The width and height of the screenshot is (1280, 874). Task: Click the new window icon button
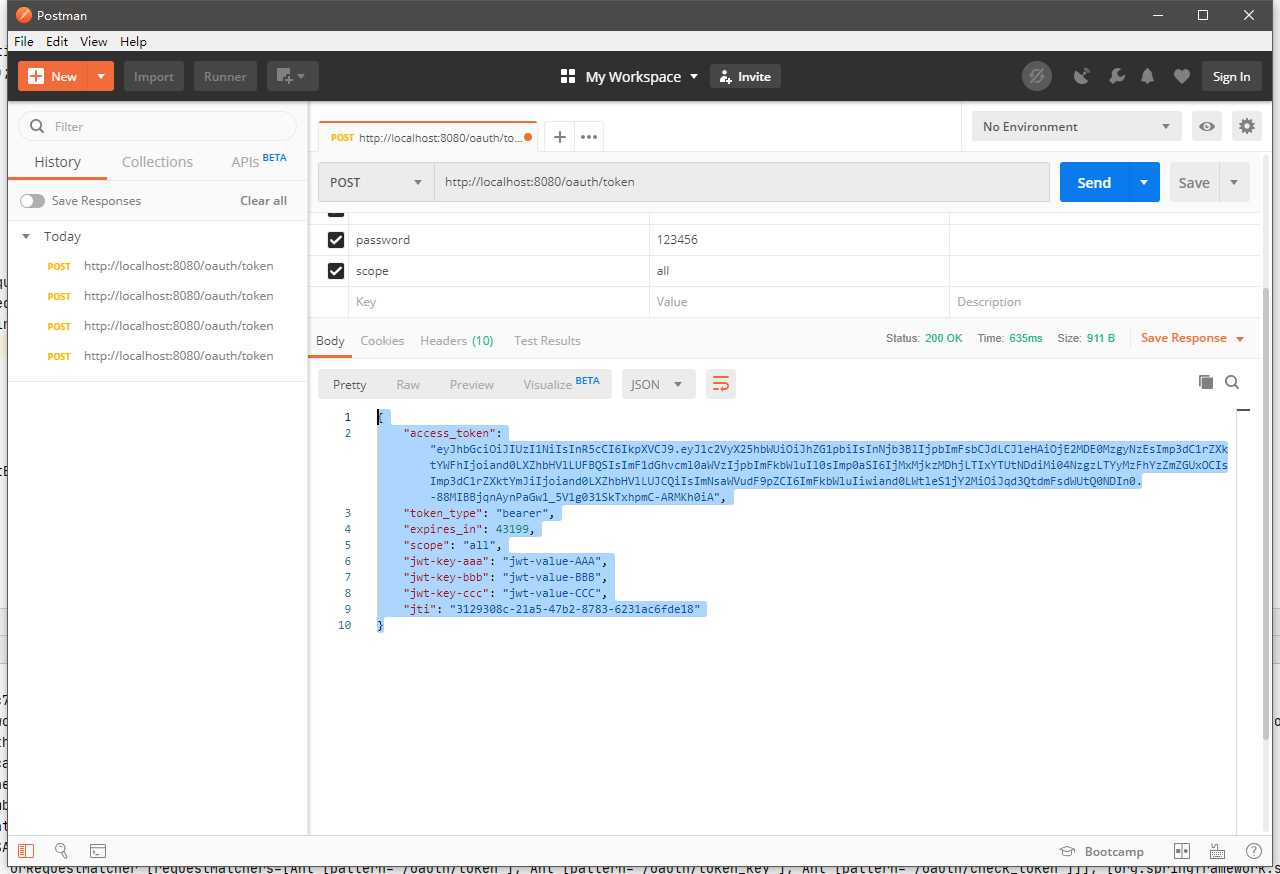(292, 76)
